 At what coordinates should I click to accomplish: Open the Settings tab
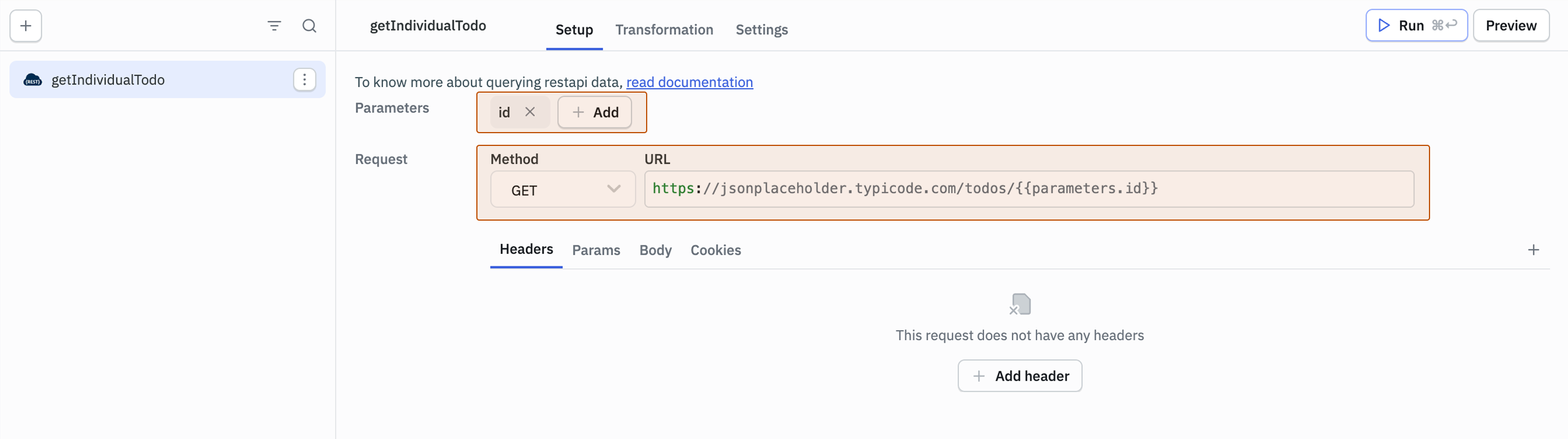click(761, 29)
